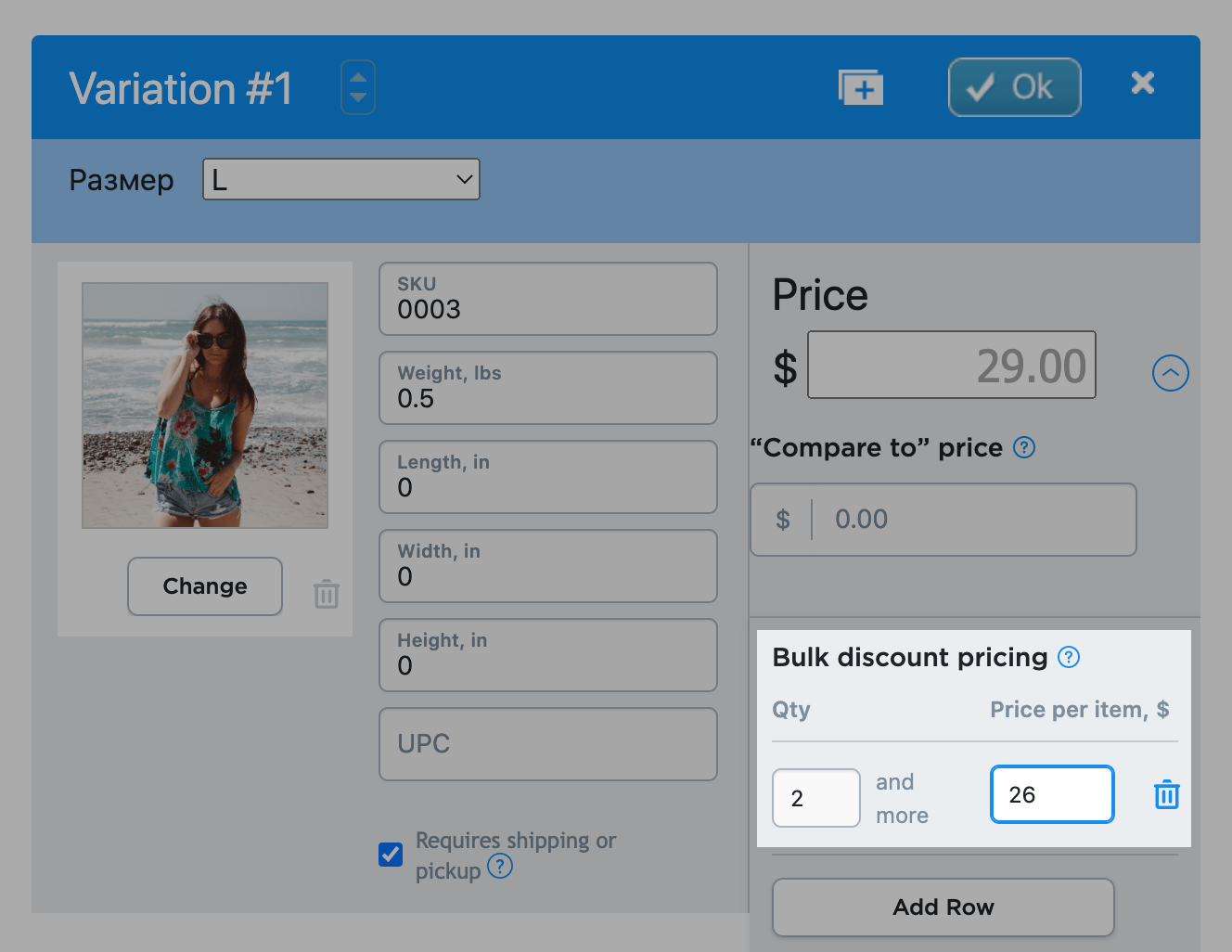Confirm the variation with the Ok button
This screenshot has width=1232, height=952.
1014,86
